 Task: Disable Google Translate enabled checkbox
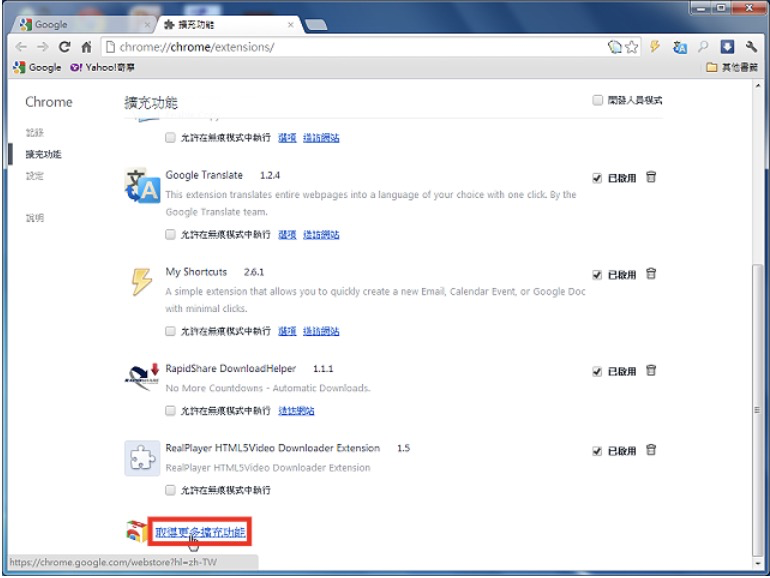[597, 178]
